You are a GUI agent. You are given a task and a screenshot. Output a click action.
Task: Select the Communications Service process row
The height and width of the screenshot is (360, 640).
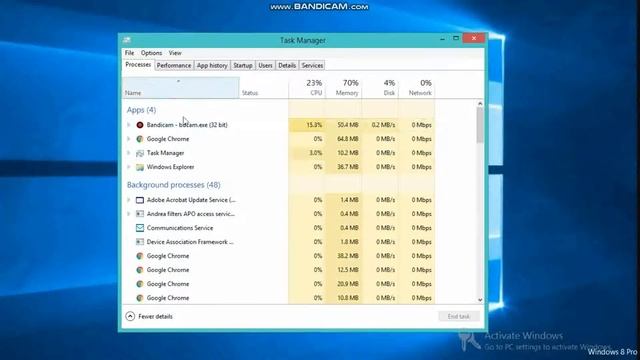[279, 228]
